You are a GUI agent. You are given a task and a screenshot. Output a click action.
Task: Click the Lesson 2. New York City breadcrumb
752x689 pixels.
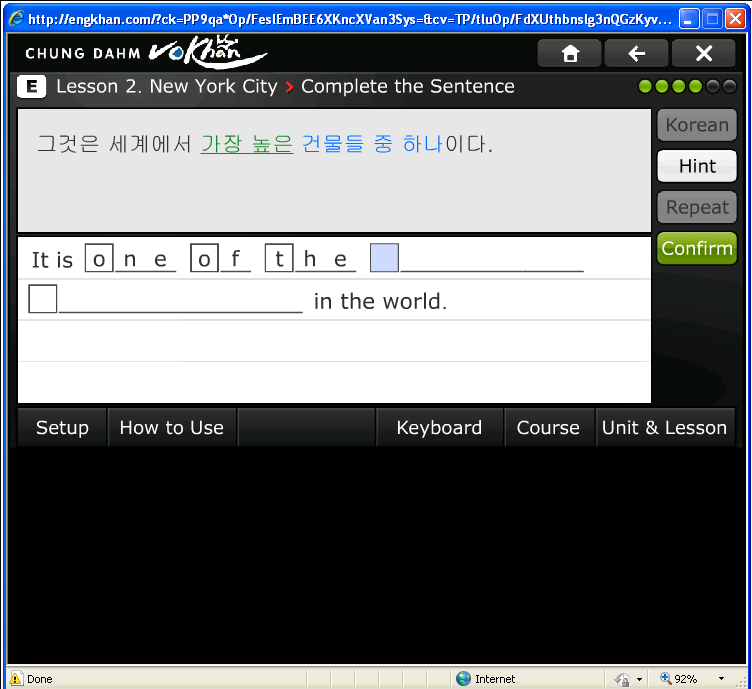(x=166, y=87)
